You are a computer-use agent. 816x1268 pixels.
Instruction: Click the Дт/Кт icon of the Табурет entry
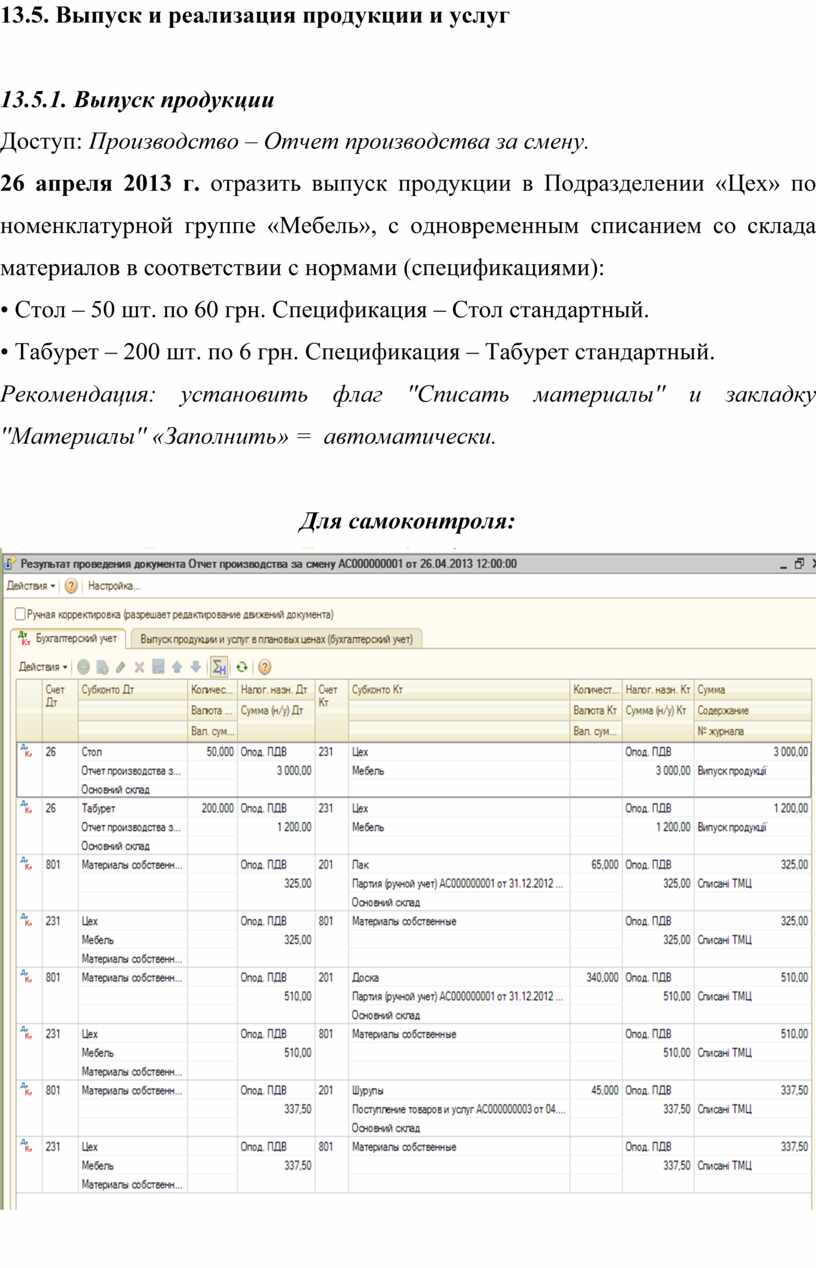(x=26, y=807)
